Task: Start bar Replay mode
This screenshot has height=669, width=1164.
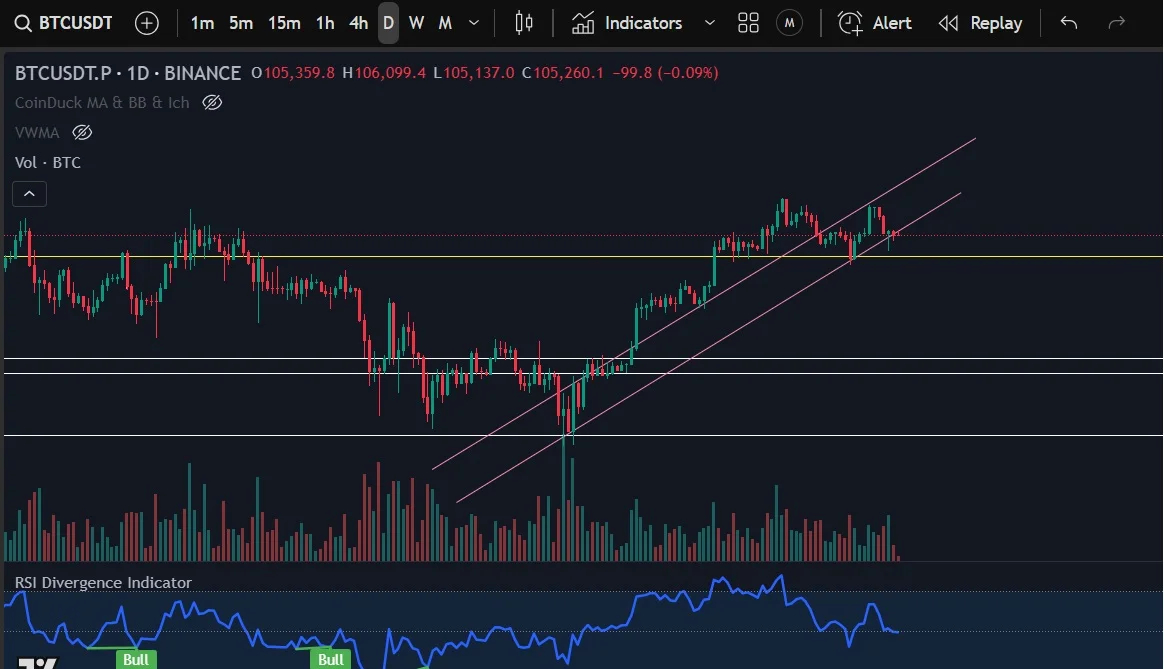Action: click(980, 23)
